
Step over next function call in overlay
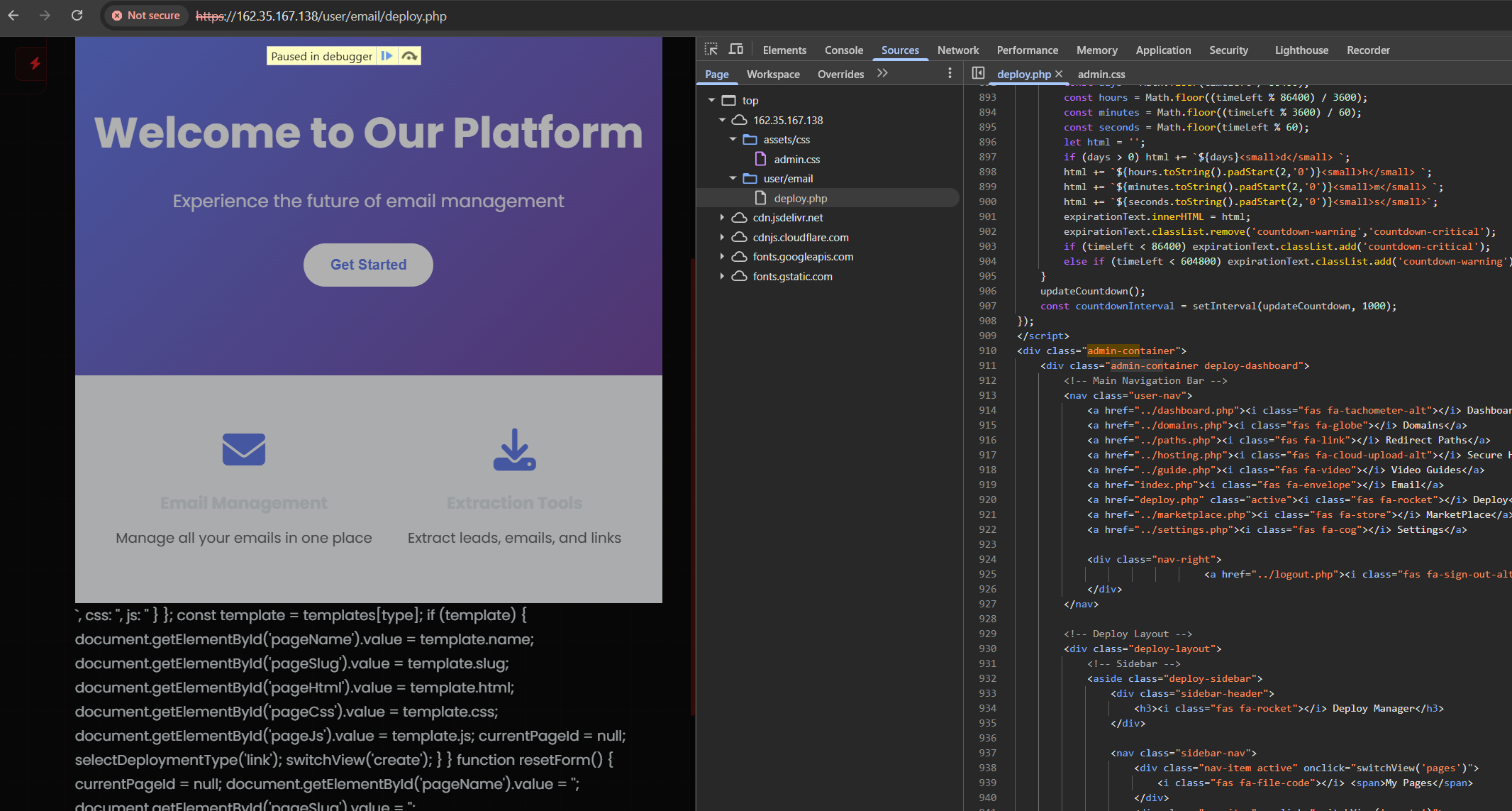point(409,56)
